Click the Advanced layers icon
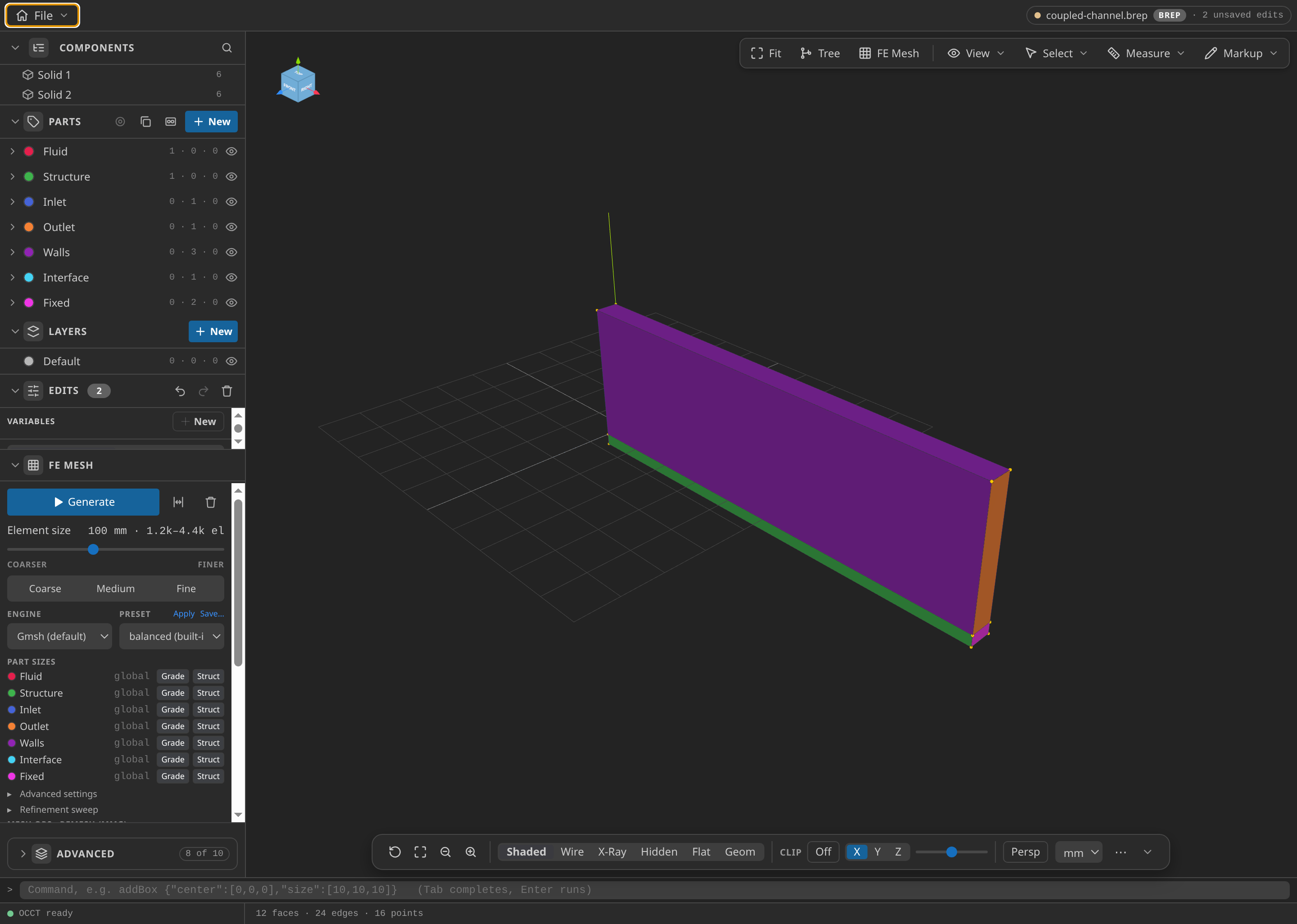Viewport: 1297px width, 924px height. click(41, 853)
